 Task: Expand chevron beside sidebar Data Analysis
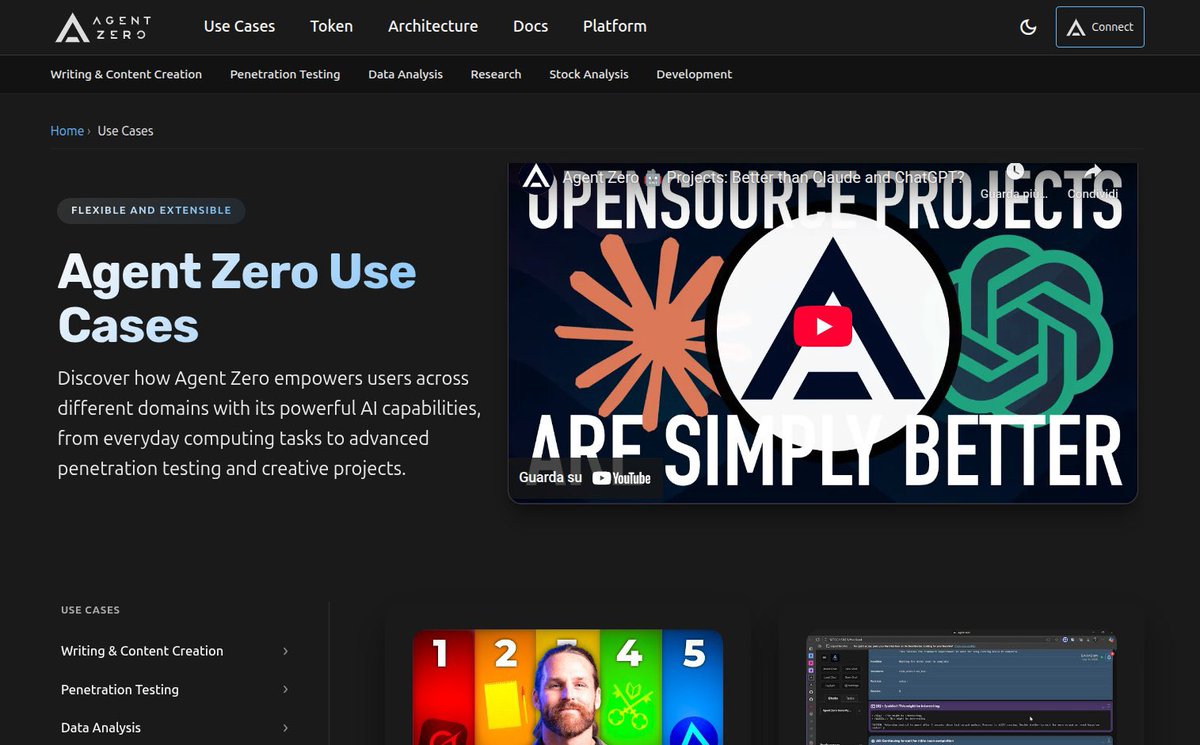pyautogui.click(x=285, y=728)
